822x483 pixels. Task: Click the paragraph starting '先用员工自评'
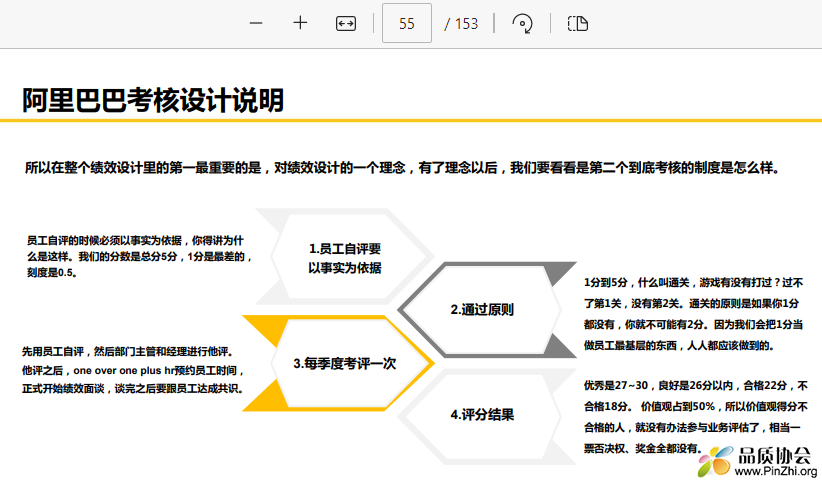click(133, 370)
